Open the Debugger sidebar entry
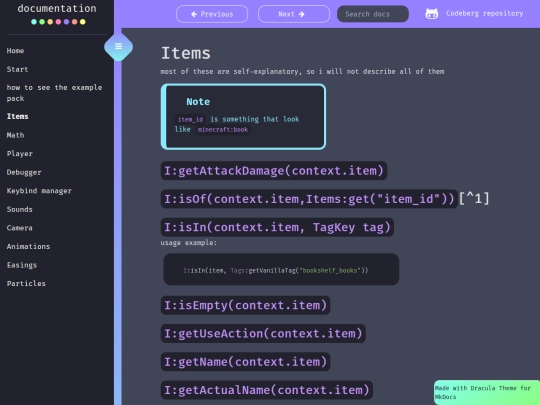 click(24, 172)
